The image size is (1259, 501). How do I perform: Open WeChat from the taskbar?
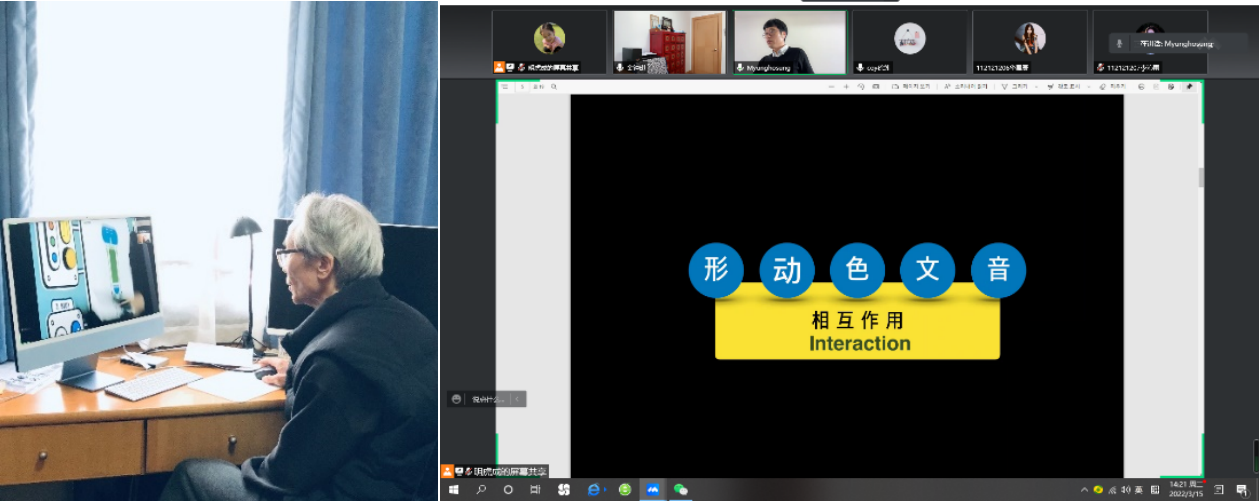(681, 490)
